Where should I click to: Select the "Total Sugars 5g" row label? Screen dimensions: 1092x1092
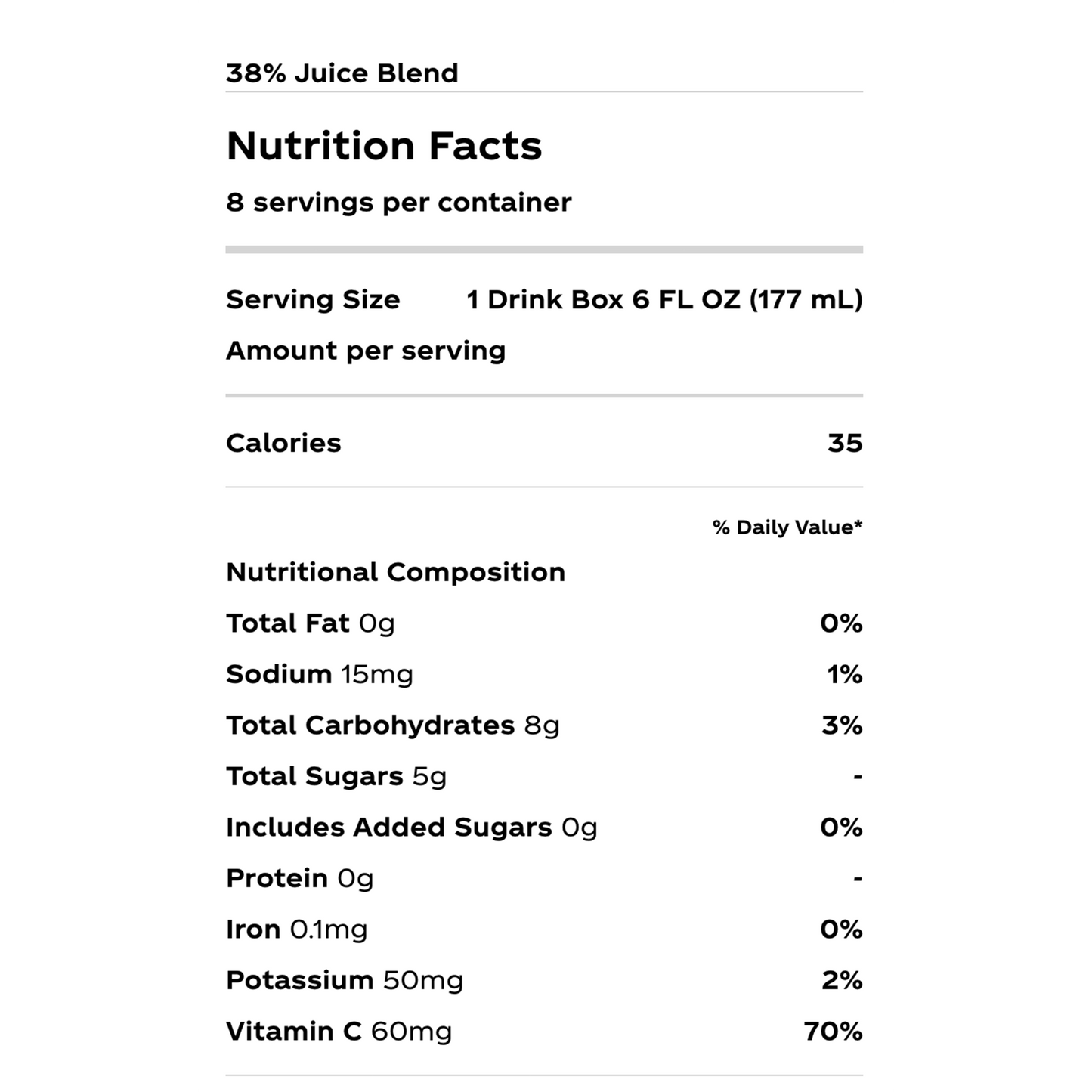click(x=336, y=776)
